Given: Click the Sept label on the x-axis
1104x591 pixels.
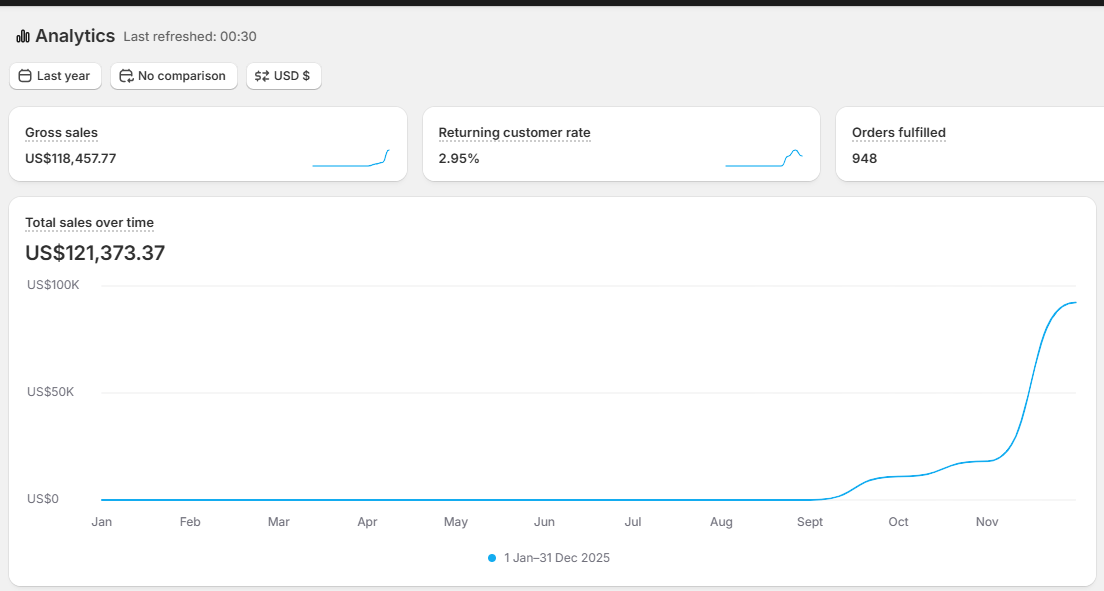Looking at the screenshot, I should click(x=810, y=522).
